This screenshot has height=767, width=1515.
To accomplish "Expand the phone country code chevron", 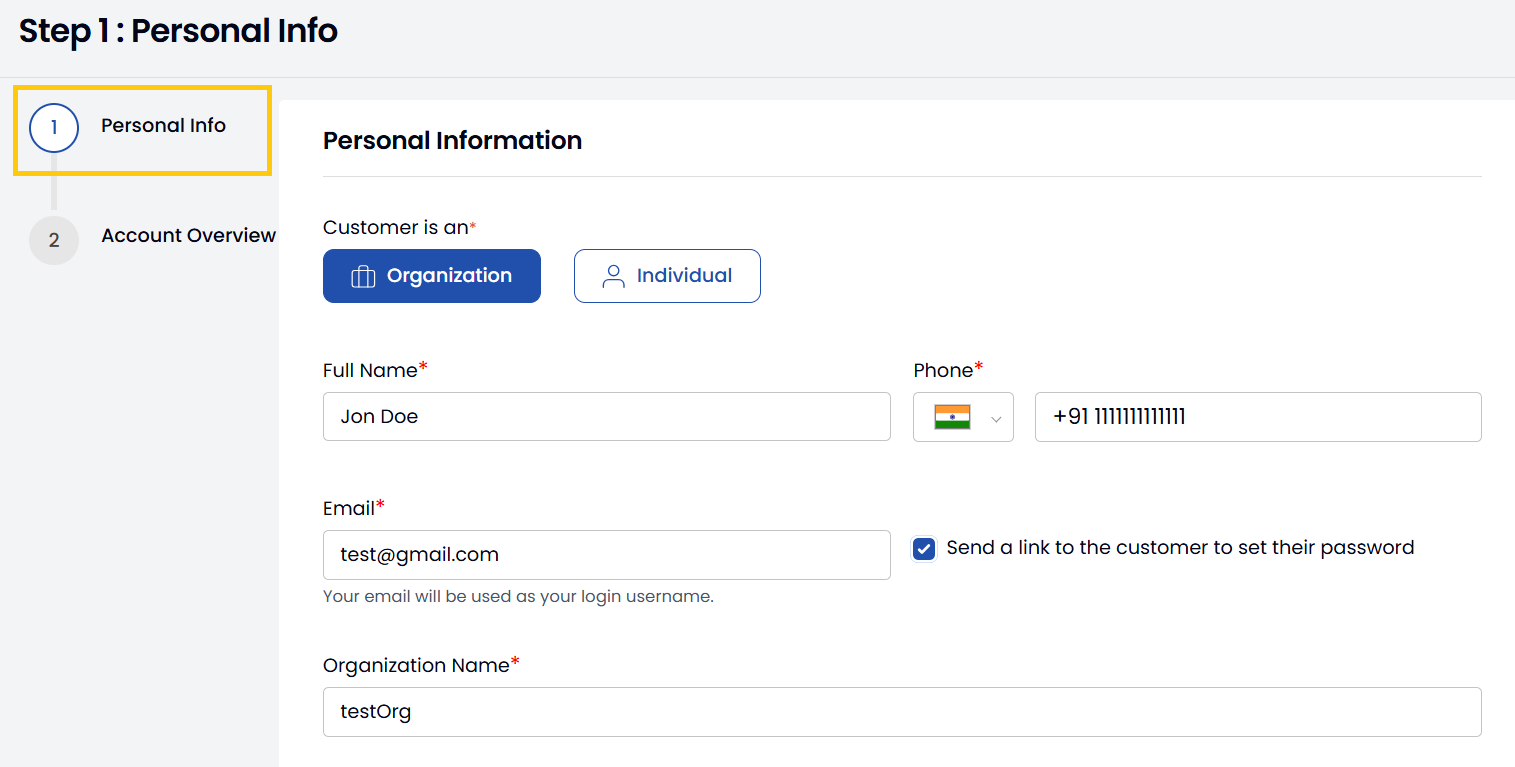I will (x=996, y=419).
